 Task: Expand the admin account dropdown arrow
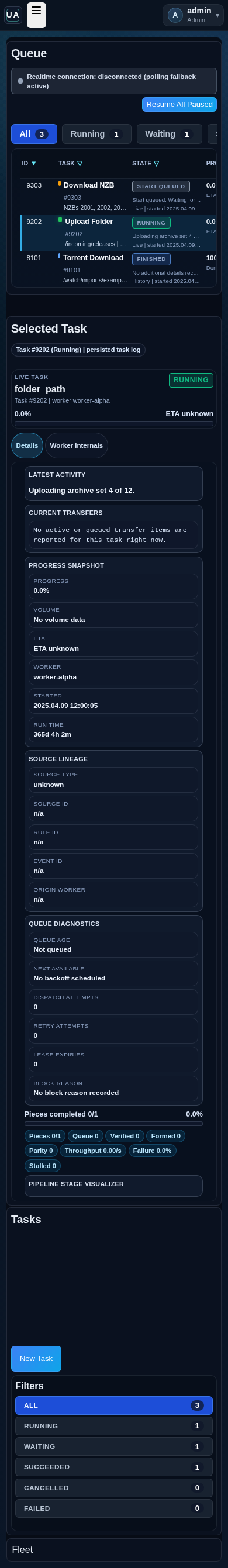217,16
